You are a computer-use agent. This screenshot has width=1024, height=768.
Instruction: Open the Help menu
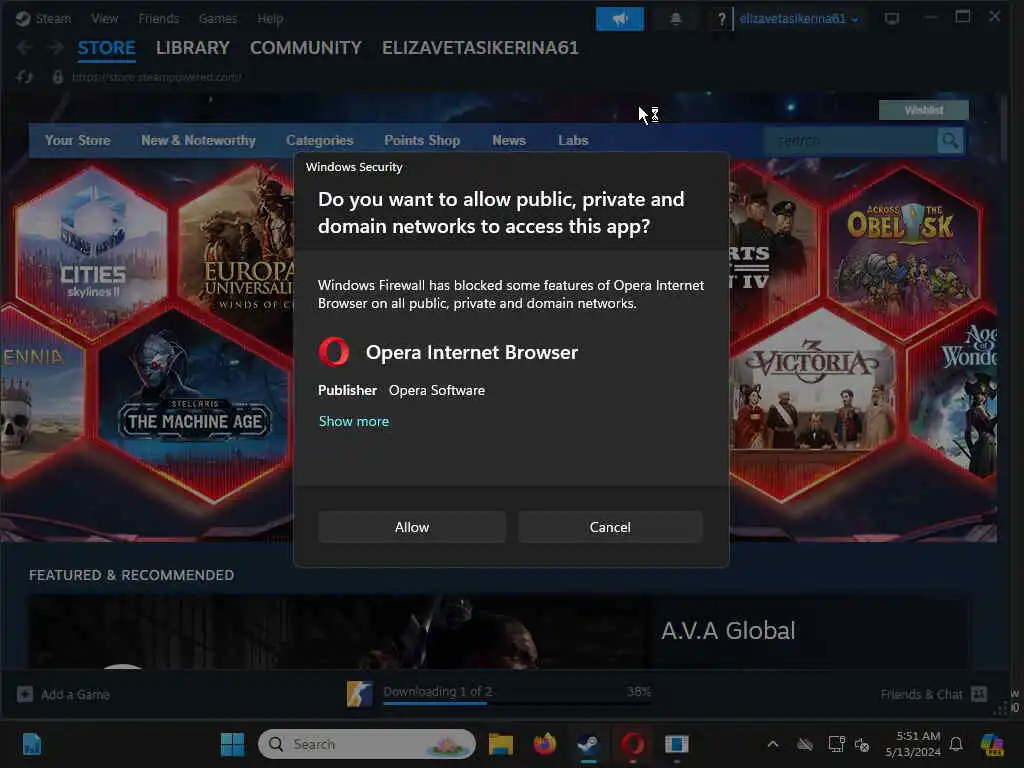coord(270,18)
